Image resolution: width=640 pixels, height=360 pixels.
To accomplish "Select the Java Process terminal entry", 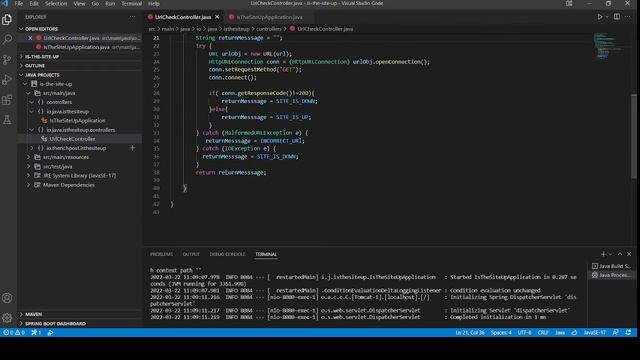I will [611, 275].
